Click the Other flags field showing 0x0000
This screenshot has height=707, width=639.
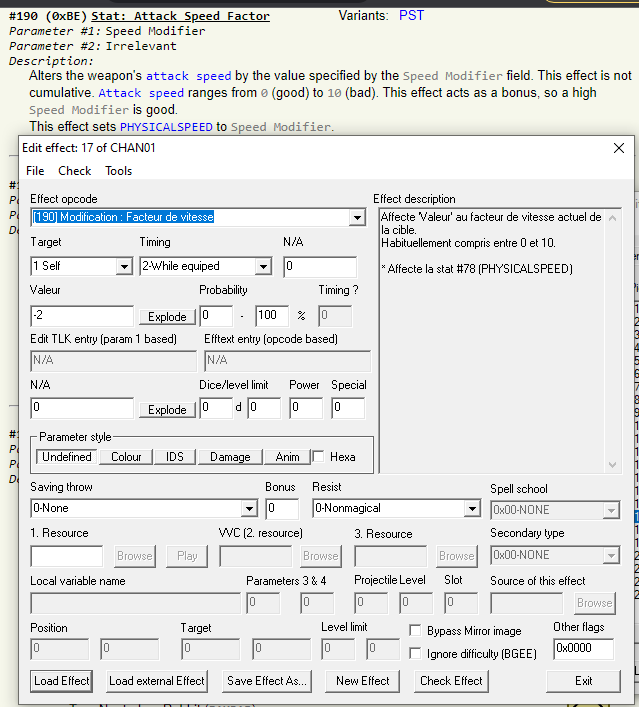[x=584, y=649]
